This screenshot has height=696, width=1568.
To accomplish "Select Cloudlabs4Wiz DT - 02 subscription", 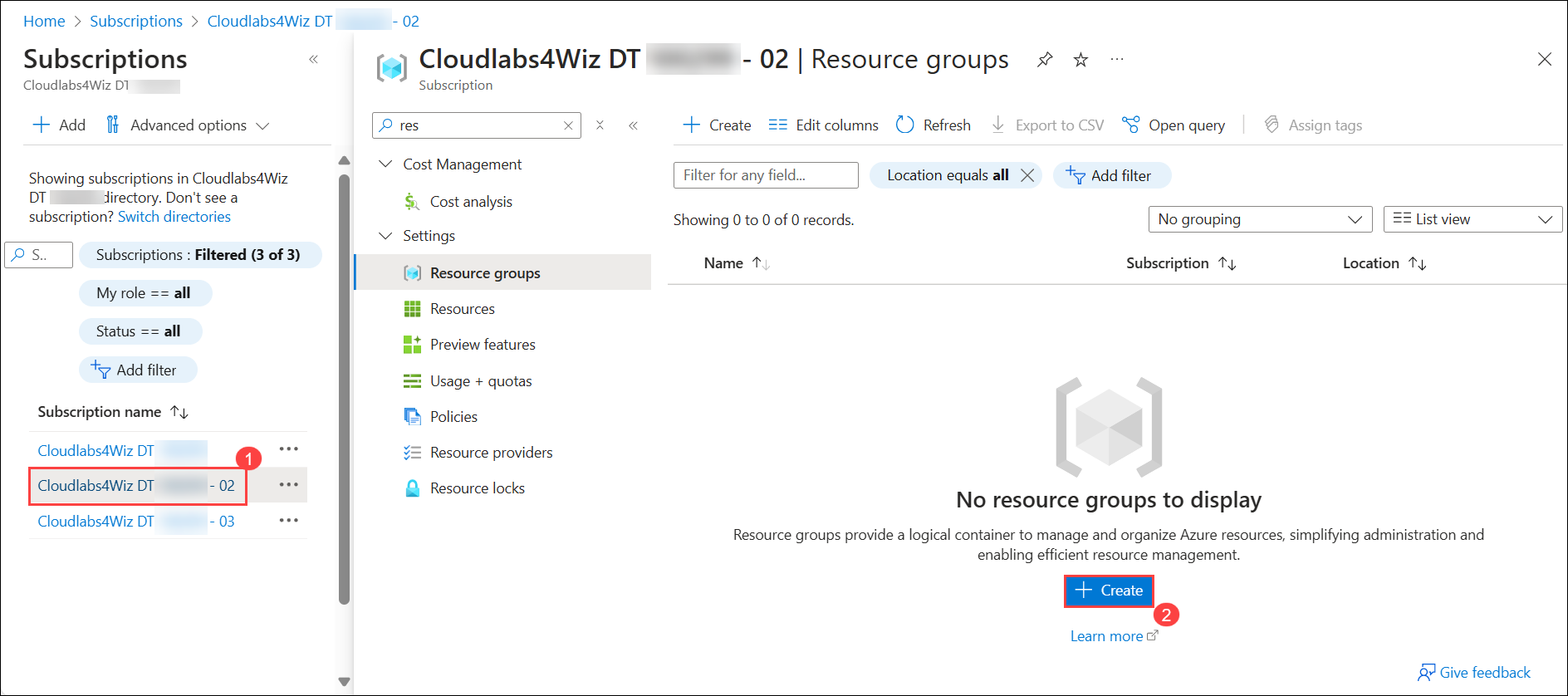I will [x=137, y=486].
